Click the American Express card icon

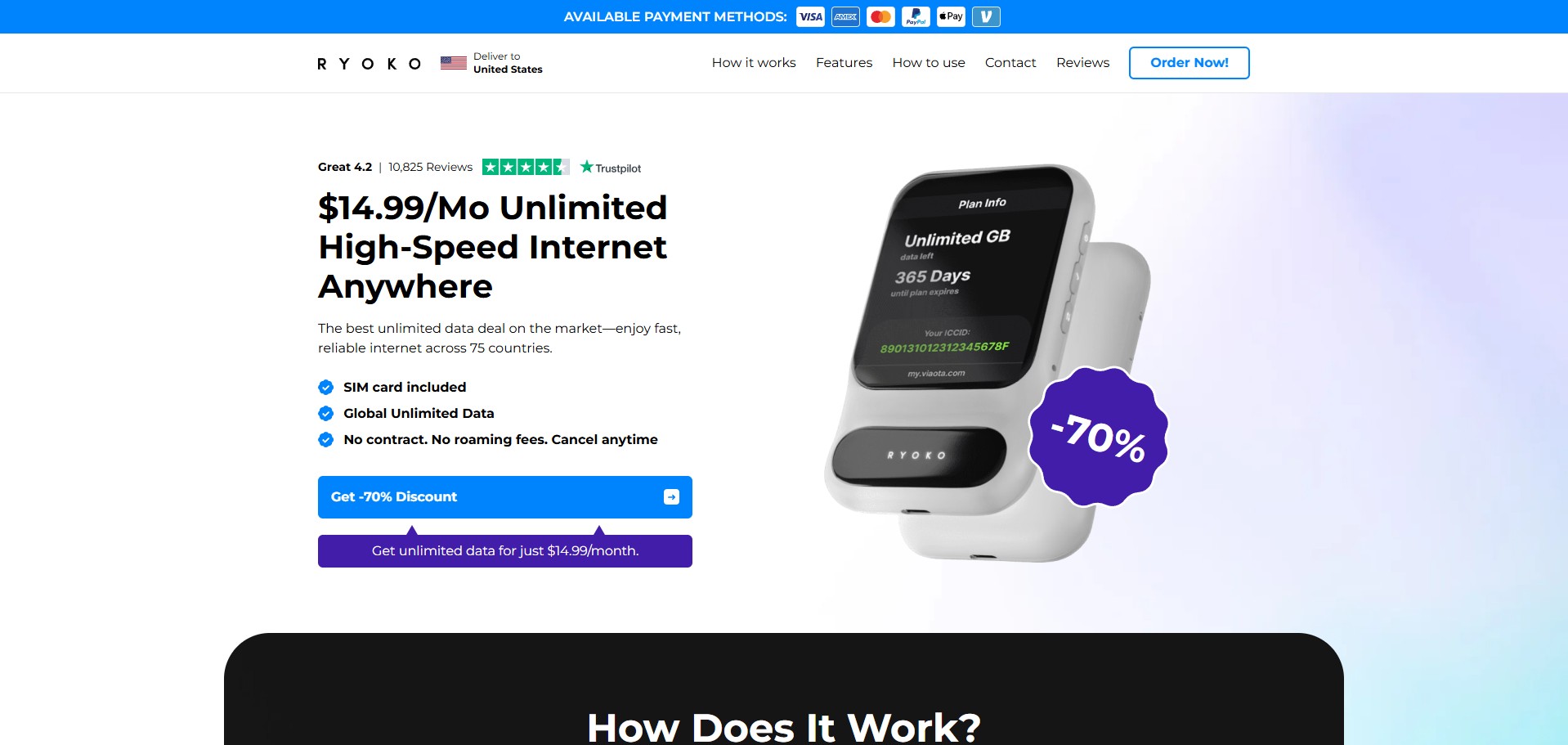click(x=845, y=16)
